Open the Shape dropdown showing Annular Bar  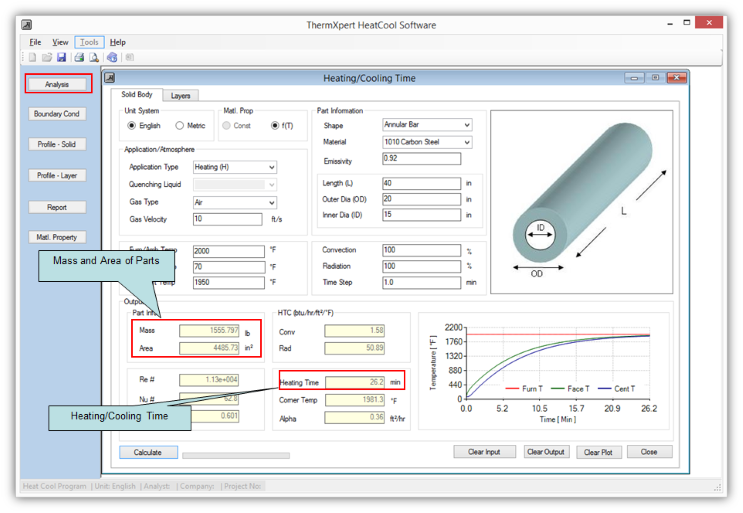tap(427, 125)
